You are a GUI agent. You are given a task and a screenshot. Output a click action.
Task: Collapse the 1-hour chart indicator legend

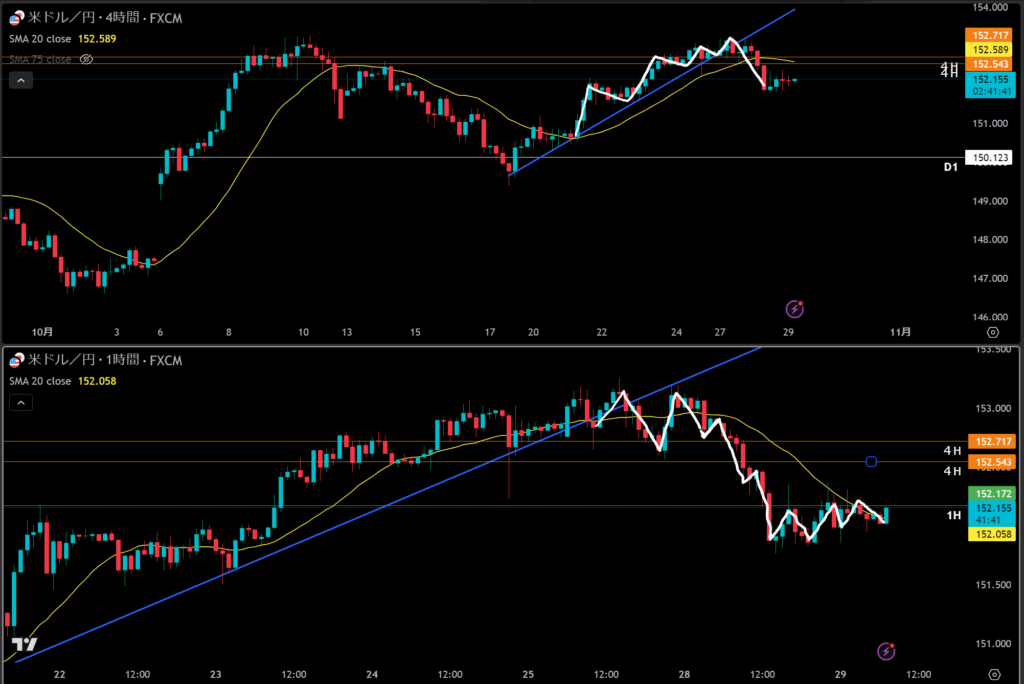[x=20, y=402]
